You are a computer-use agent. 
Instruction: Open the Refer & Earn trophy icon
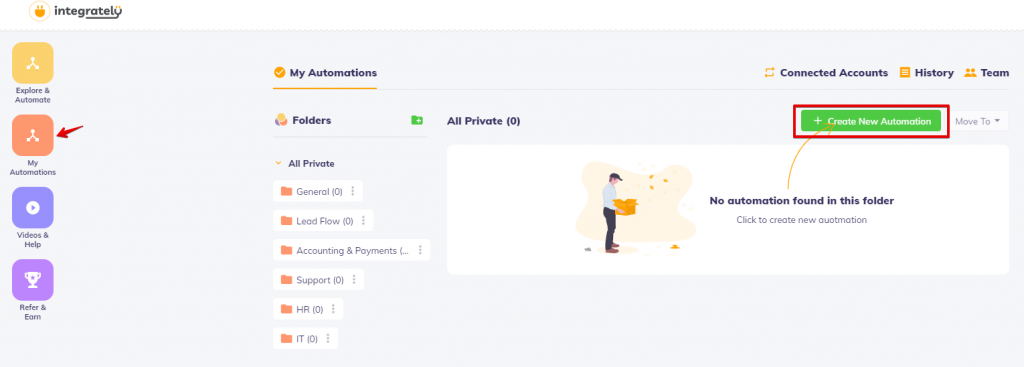[33, 280]
